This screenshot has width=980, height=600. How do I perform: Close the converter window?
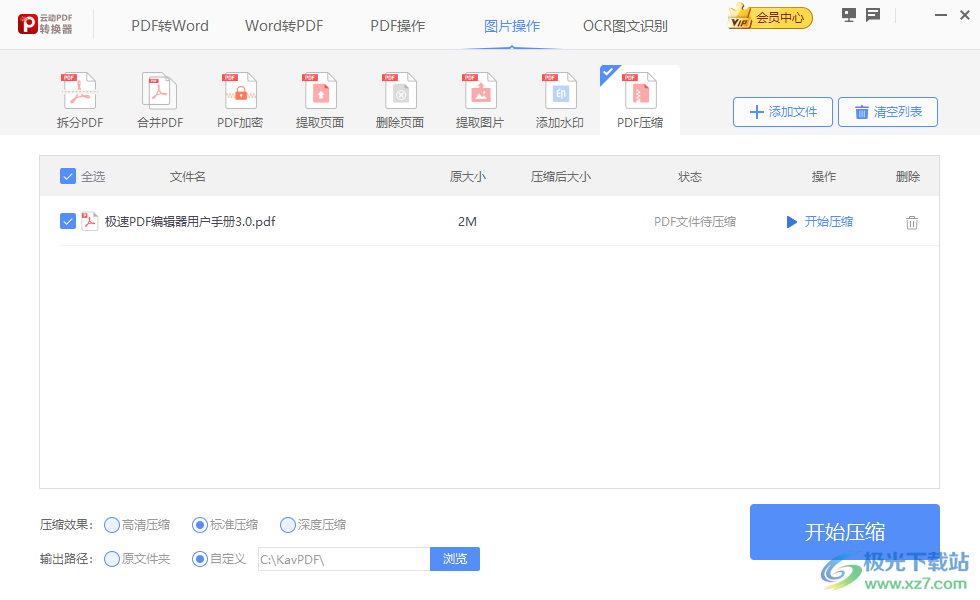964,15
